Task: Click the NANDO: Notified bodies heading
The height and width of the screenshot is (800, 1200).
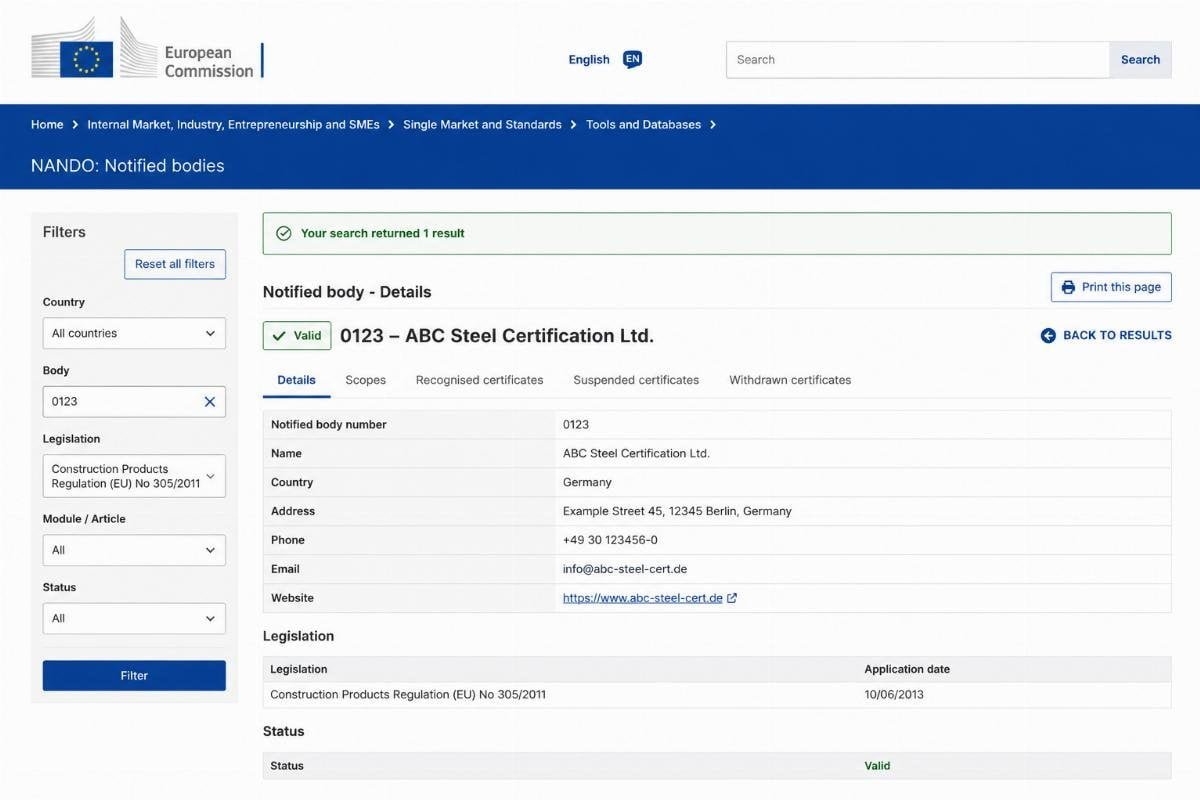Action: coord(128,166)
